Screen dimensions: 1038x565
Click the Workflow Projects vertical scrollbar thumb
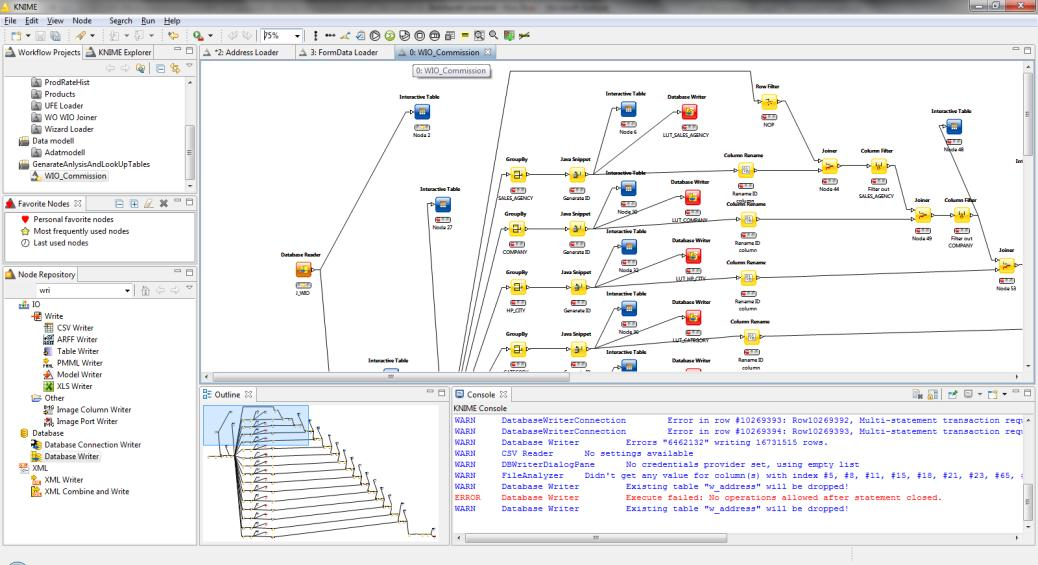[190, 152]
